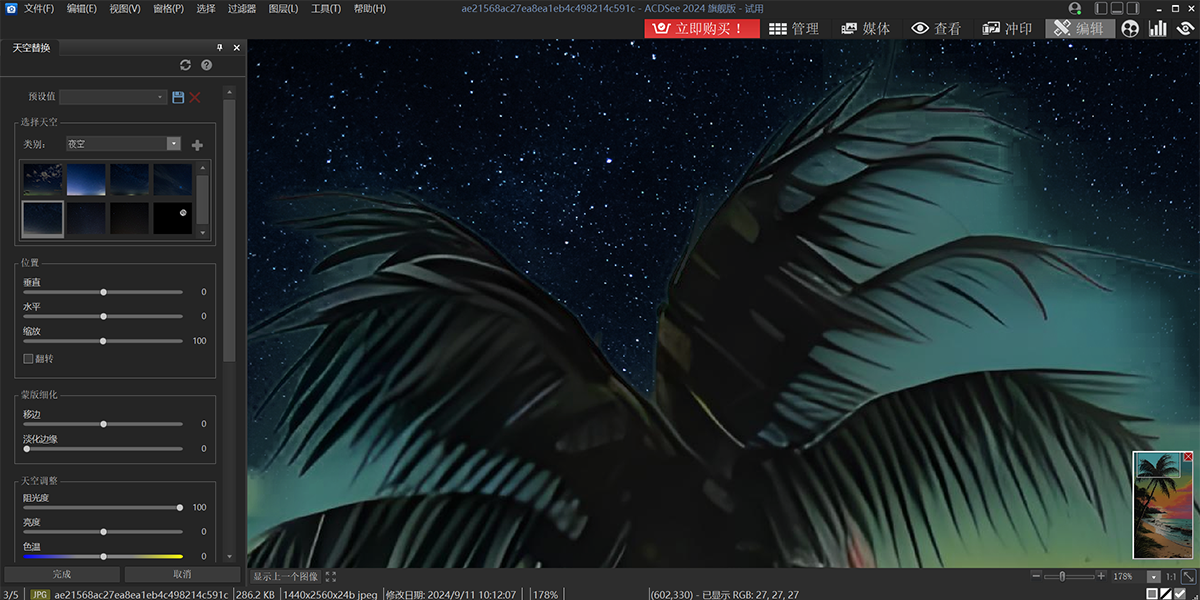Click the reset sky replacement refresh icon

[185, 65]
